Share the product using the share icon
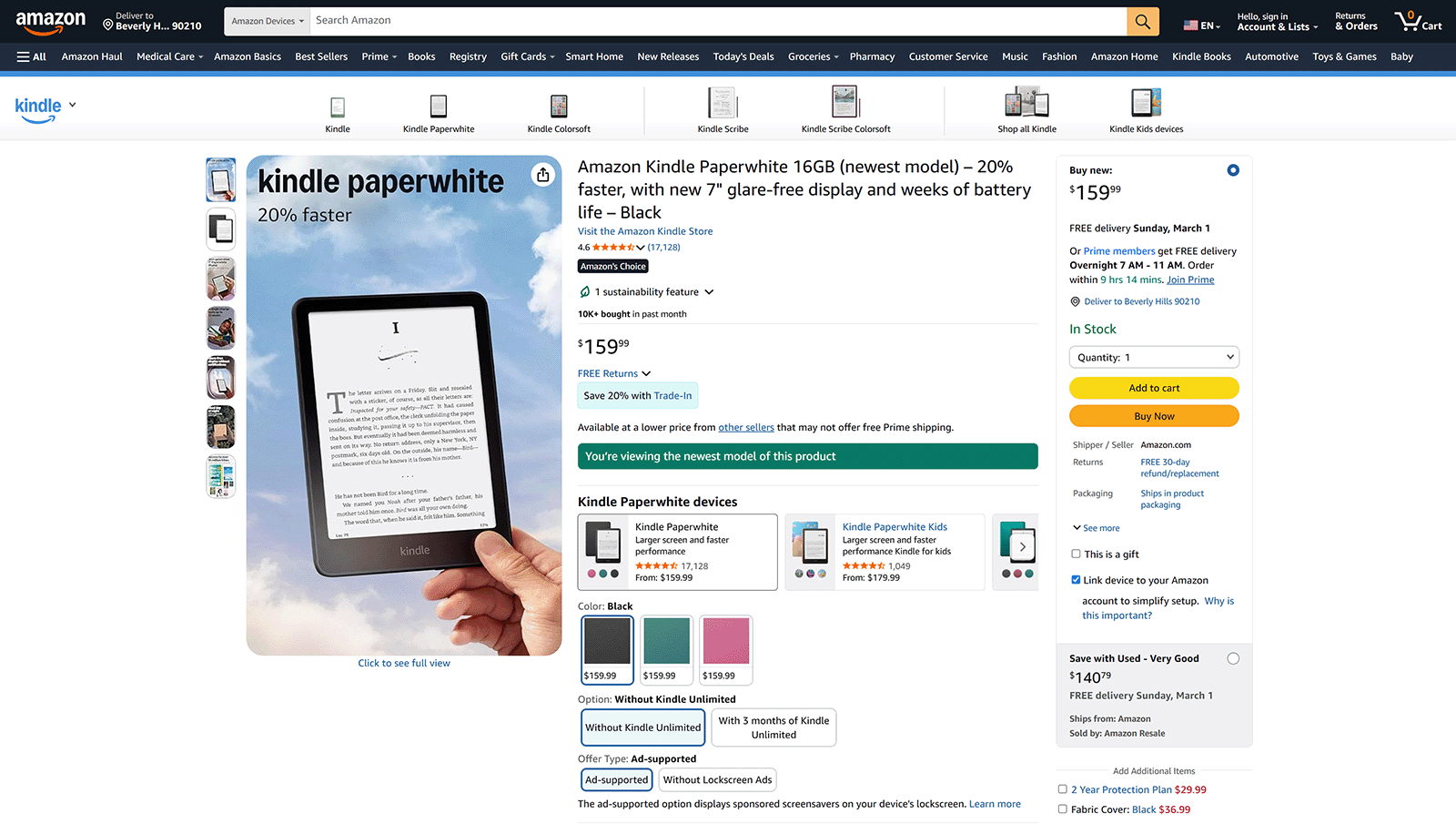The image size is (1456, 824). coord(542,174)
